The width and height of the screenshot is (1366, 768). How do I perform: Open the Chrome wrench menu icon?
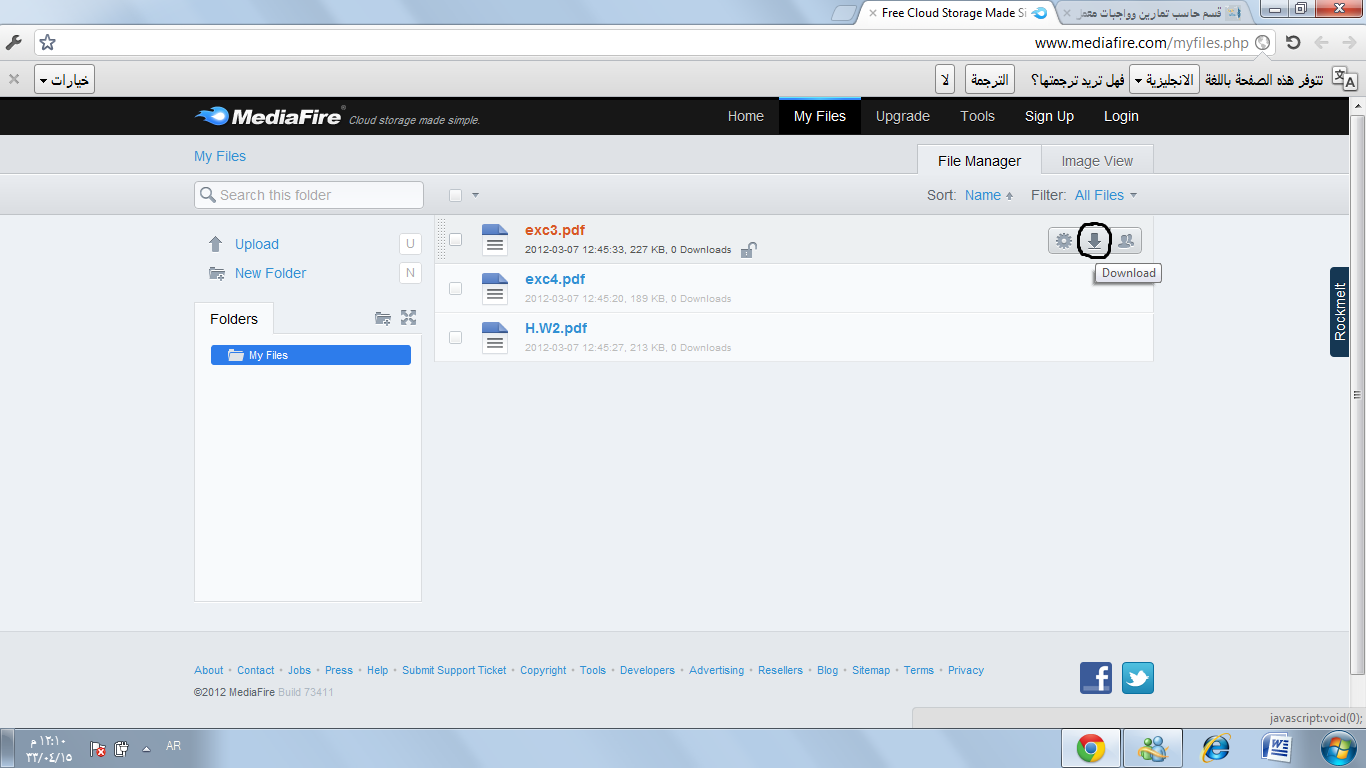pyautogui.click(x=14, y=43)
